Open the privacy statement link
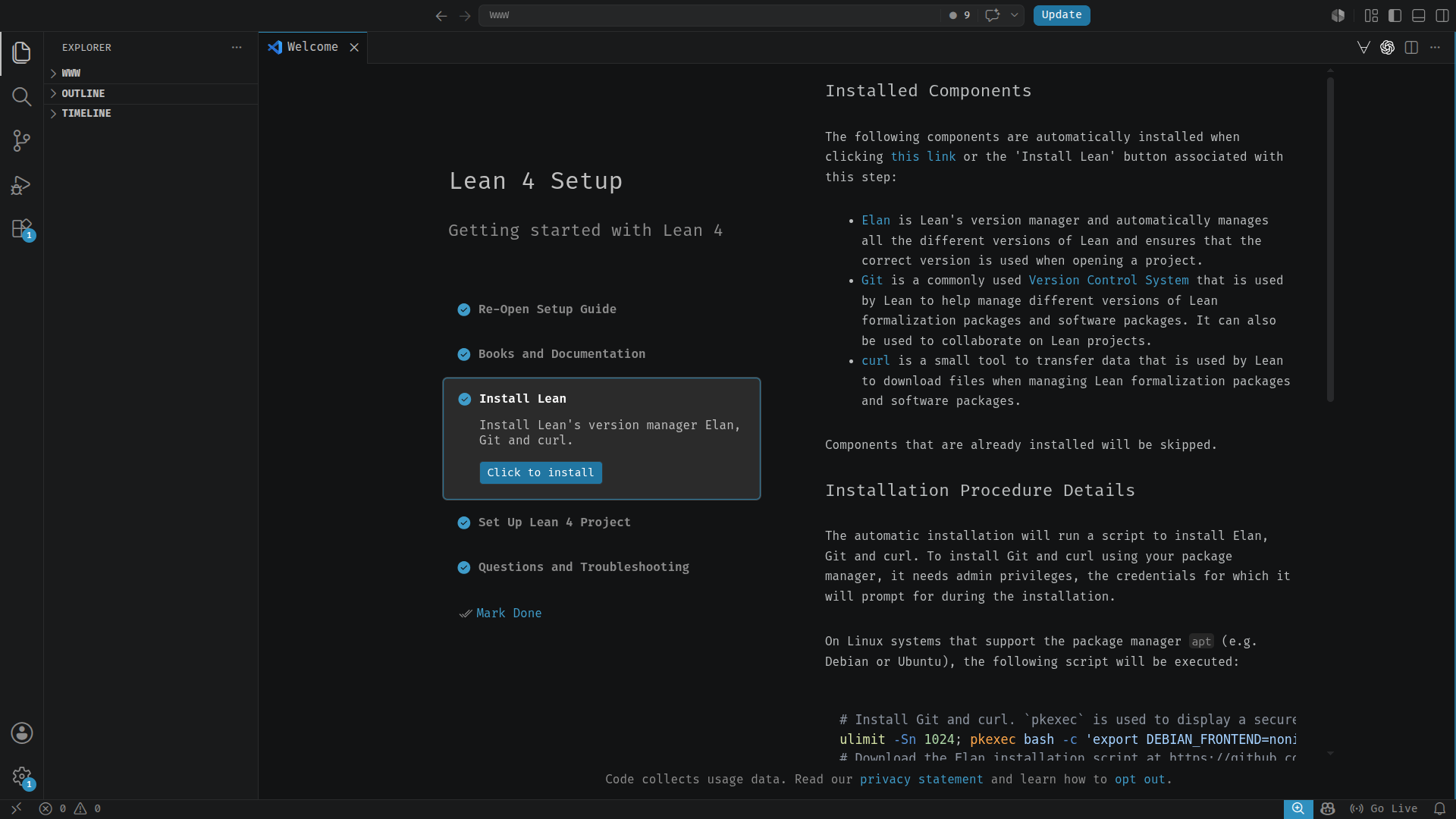The image size is (1456, 819). [921, 780]
